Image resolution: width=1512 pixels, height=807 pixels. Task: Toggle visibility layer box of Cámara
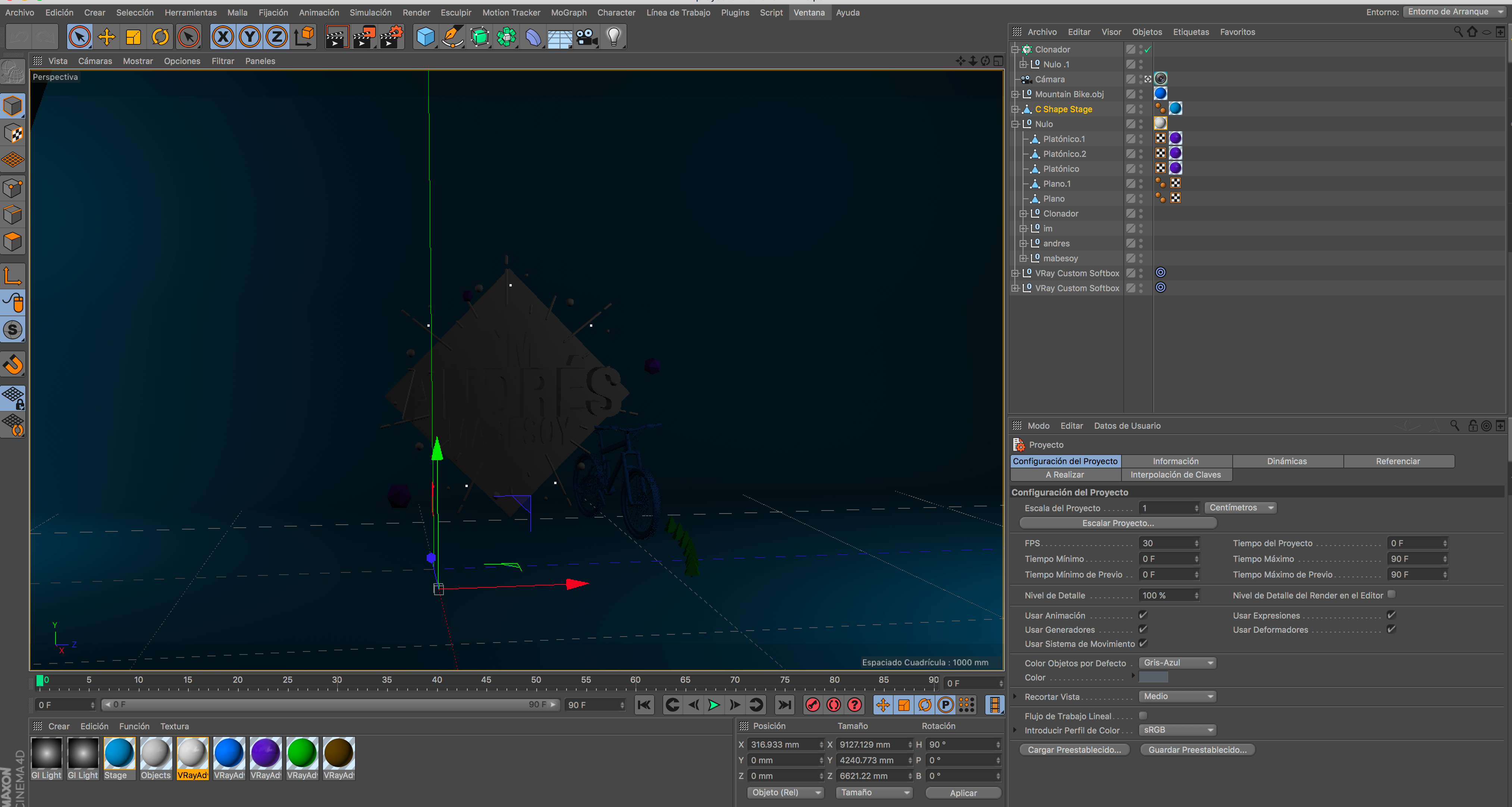tap(1130, 79)
